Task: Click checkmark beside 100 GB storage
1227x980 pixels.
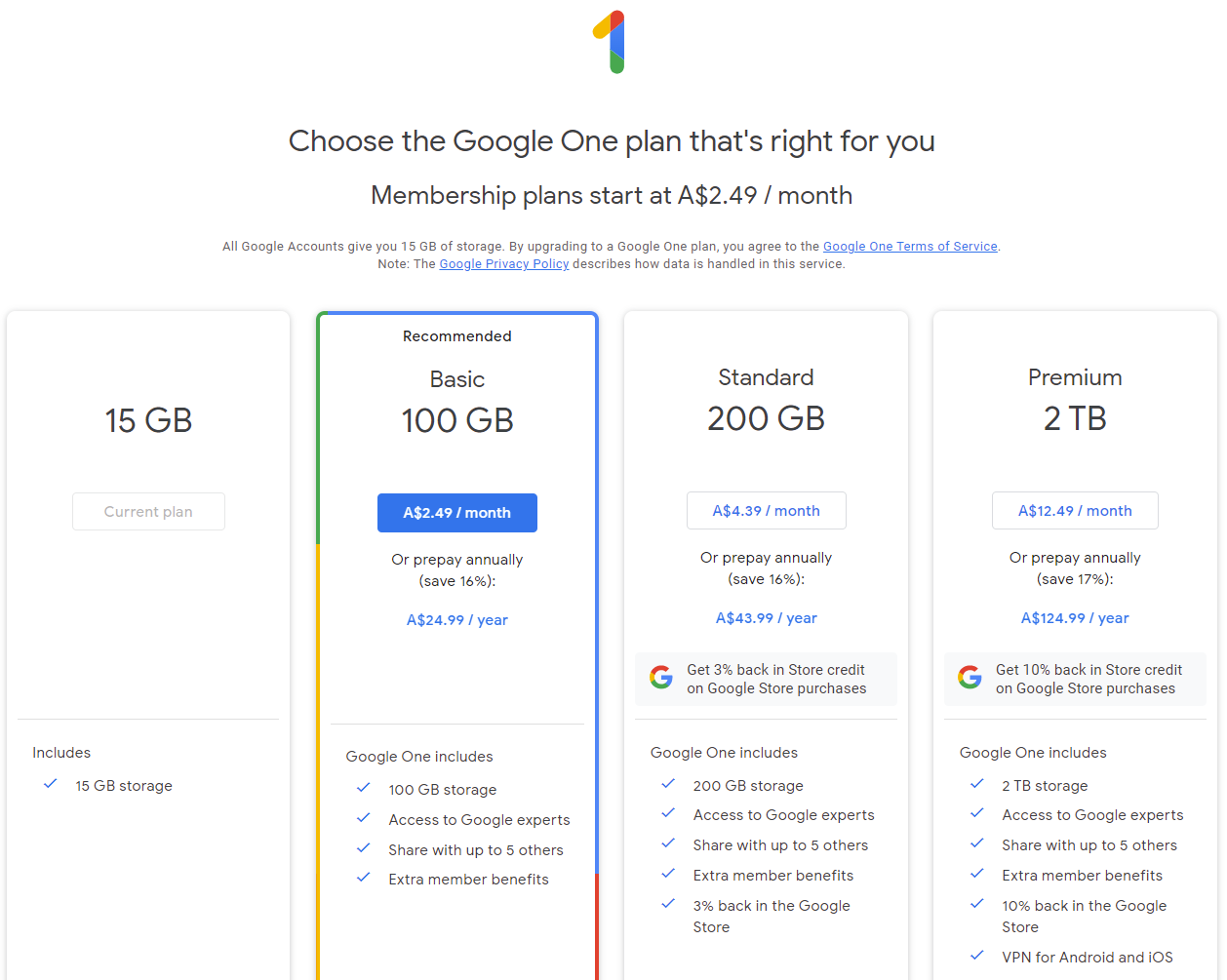Action: click(364, 788)
